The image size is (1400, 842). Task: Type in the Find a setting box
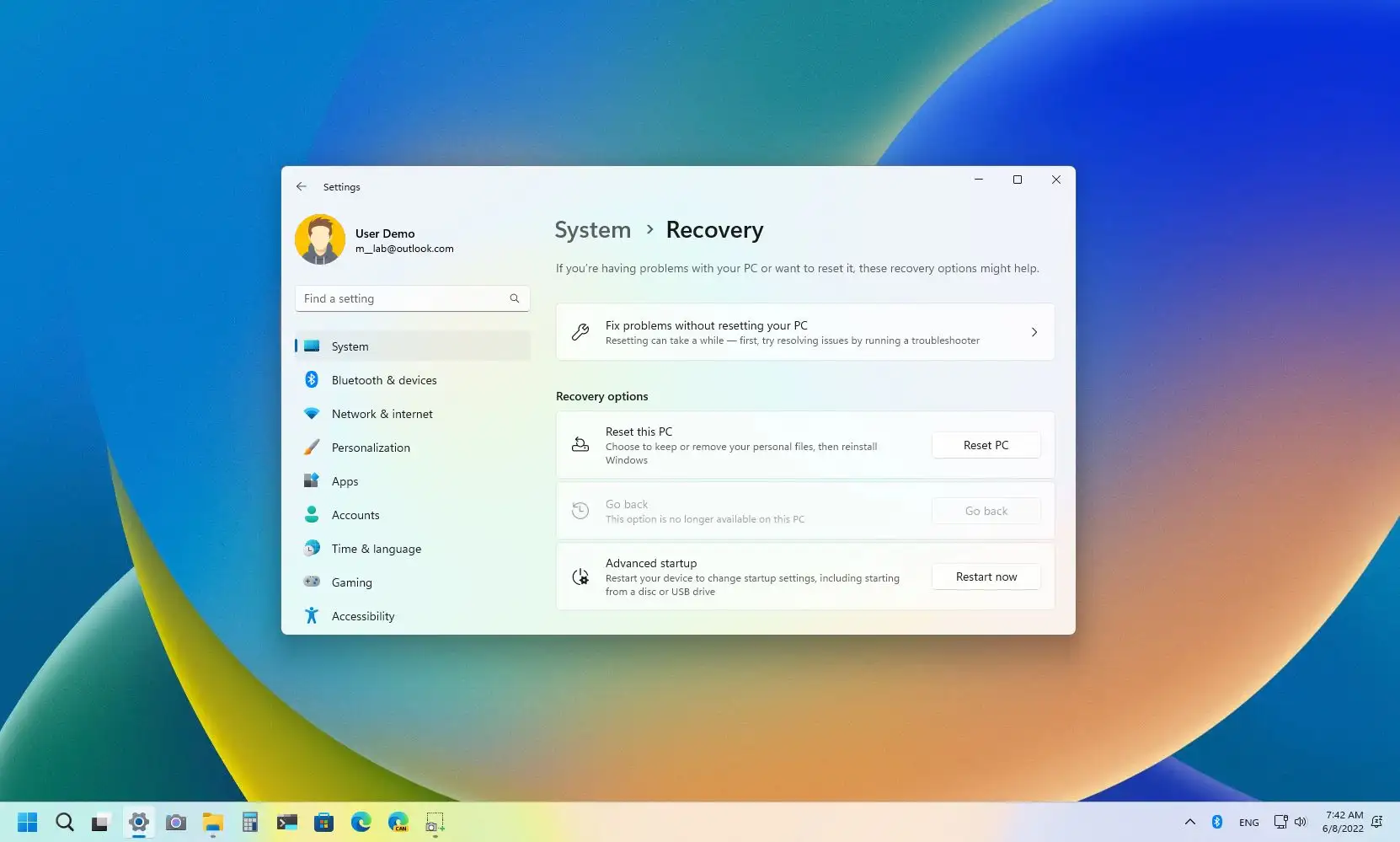(403, 299)
